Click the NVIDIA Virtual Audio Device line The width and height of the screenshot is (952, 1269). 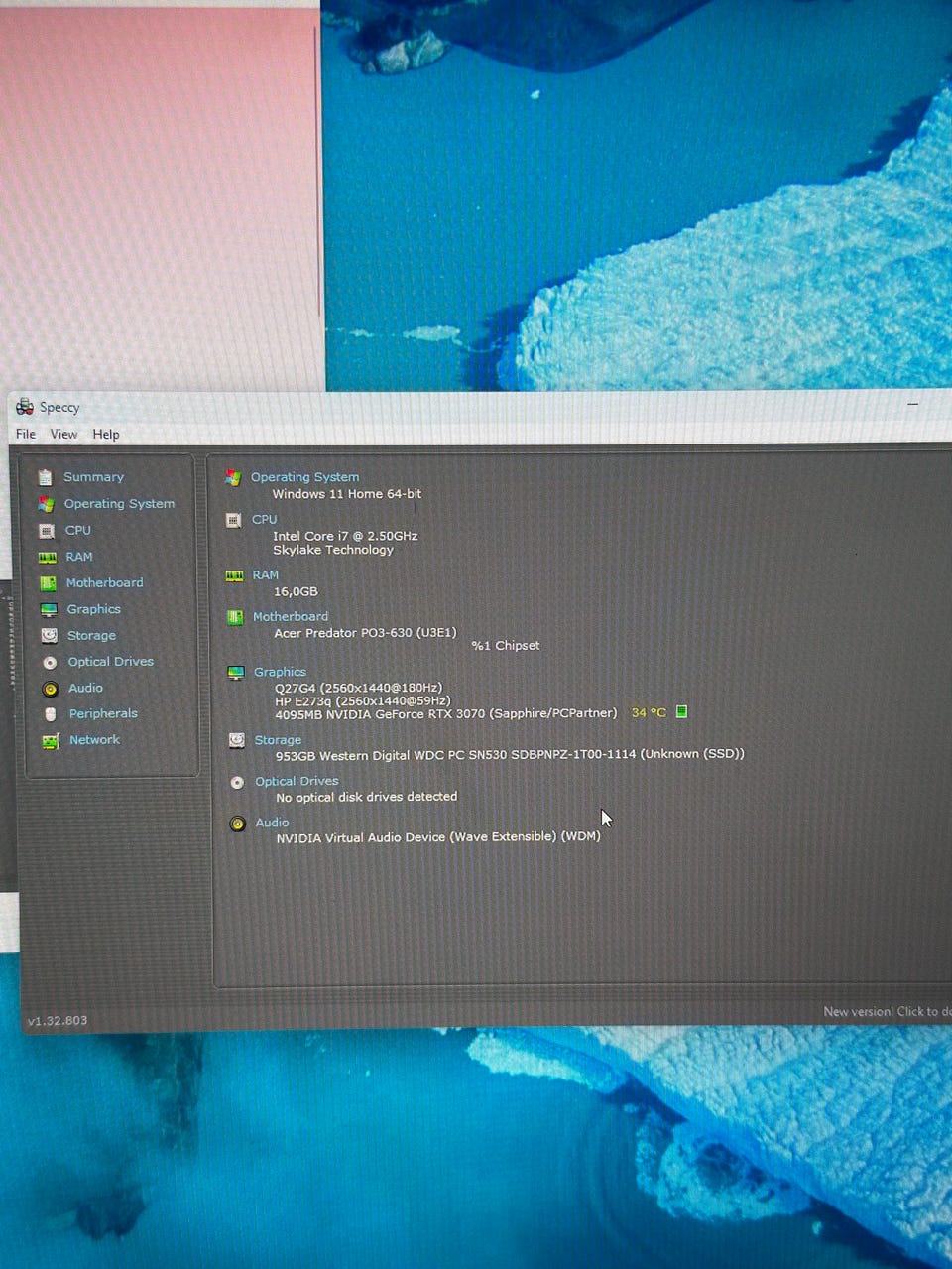pos(438,837)
